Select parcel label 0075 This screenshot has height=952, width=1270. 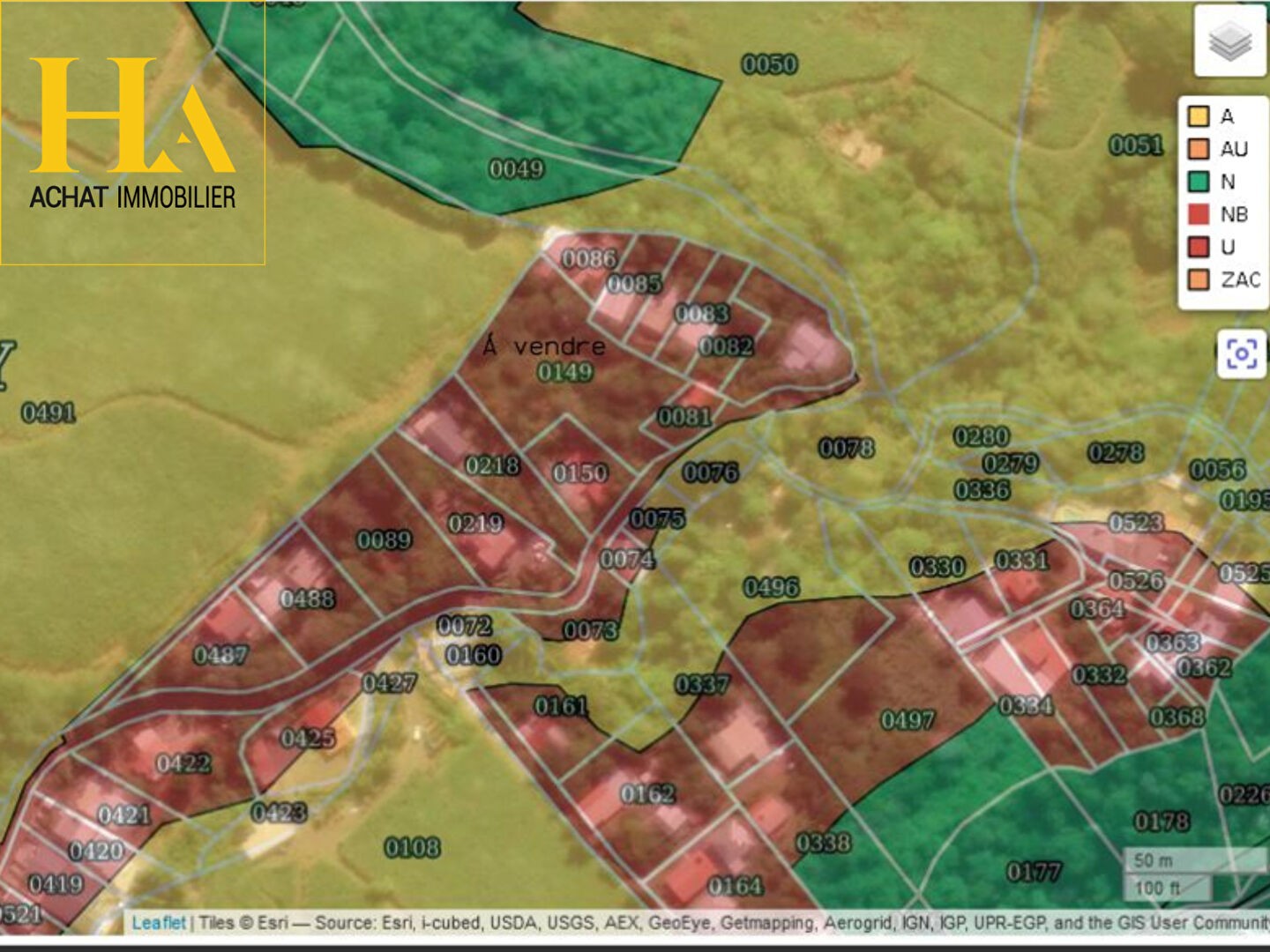point(657,518)
